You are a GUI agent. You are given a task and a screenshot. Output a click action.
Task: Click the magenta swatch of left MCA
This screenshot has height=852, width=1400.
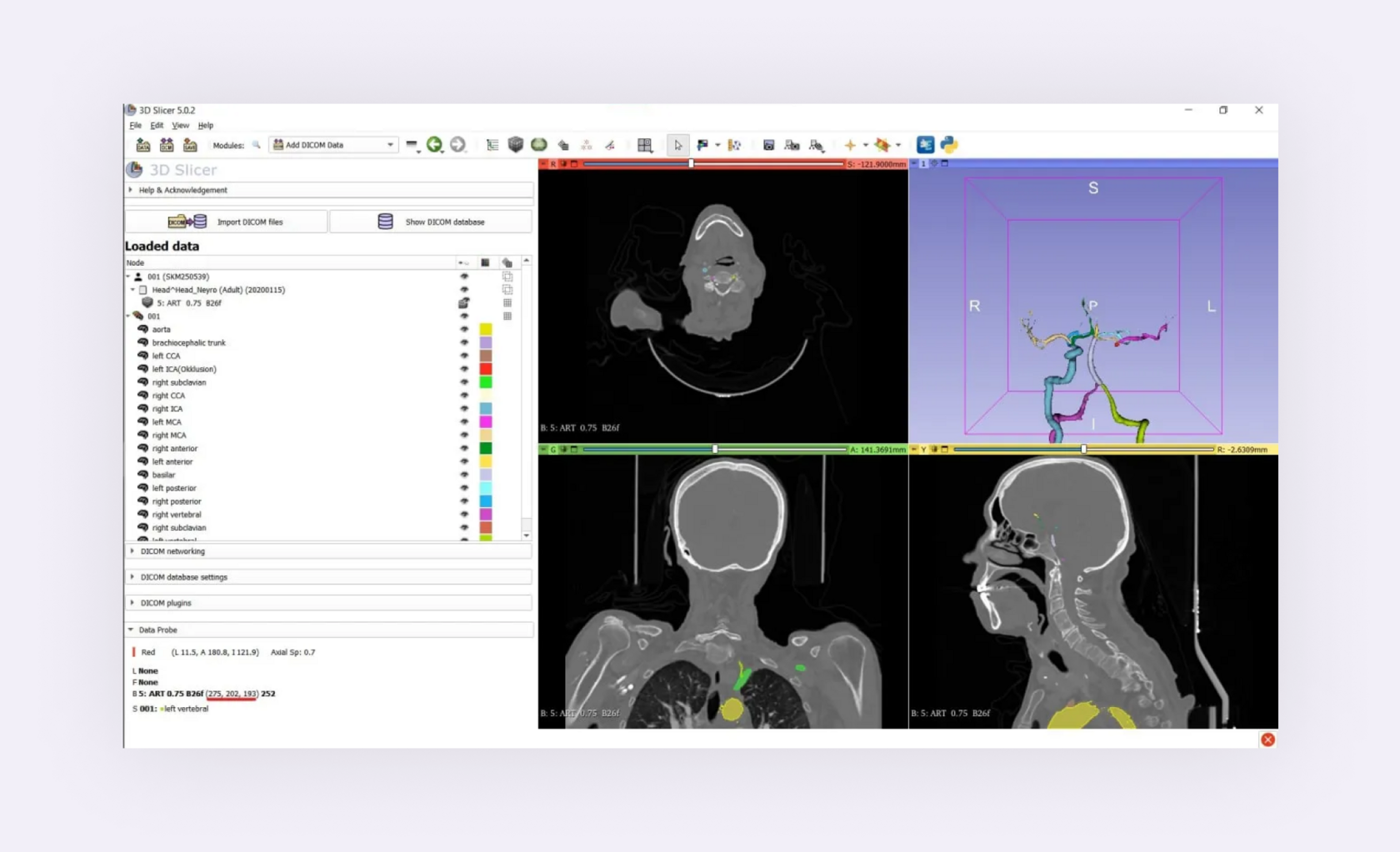[x=486, y=422]
